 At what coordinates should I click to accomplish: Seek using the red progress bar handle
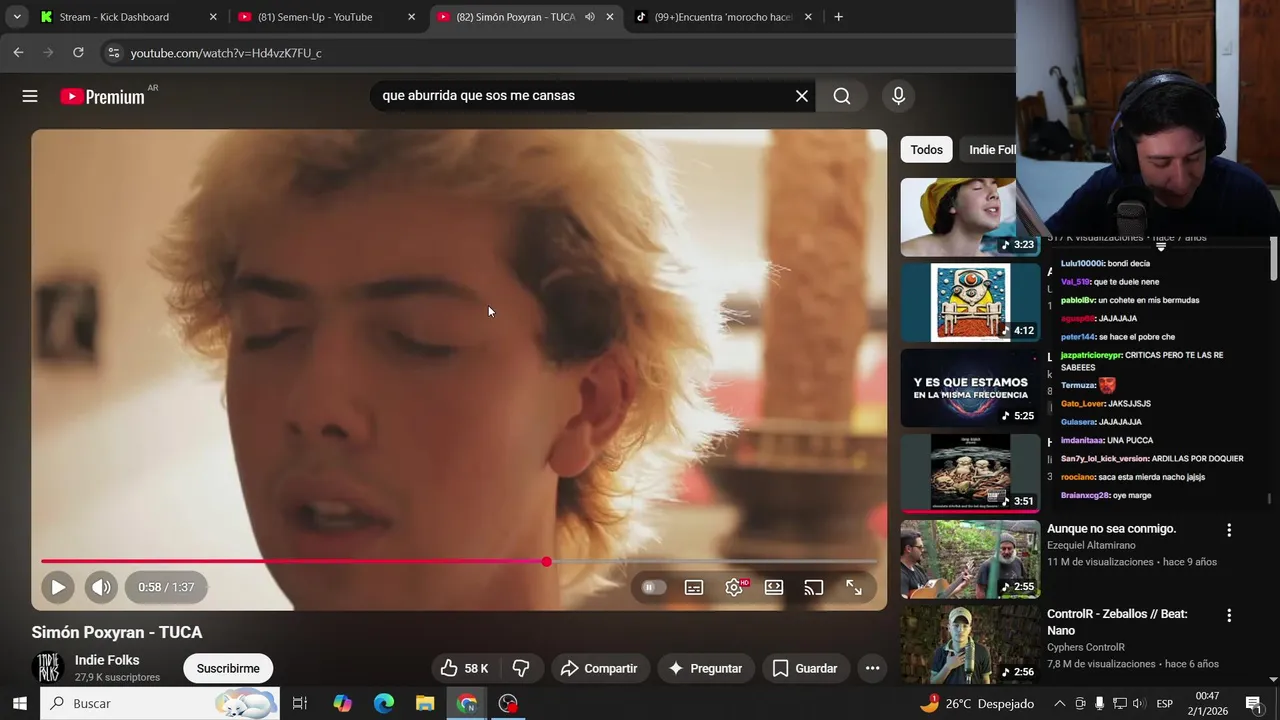tap(546, 561)
